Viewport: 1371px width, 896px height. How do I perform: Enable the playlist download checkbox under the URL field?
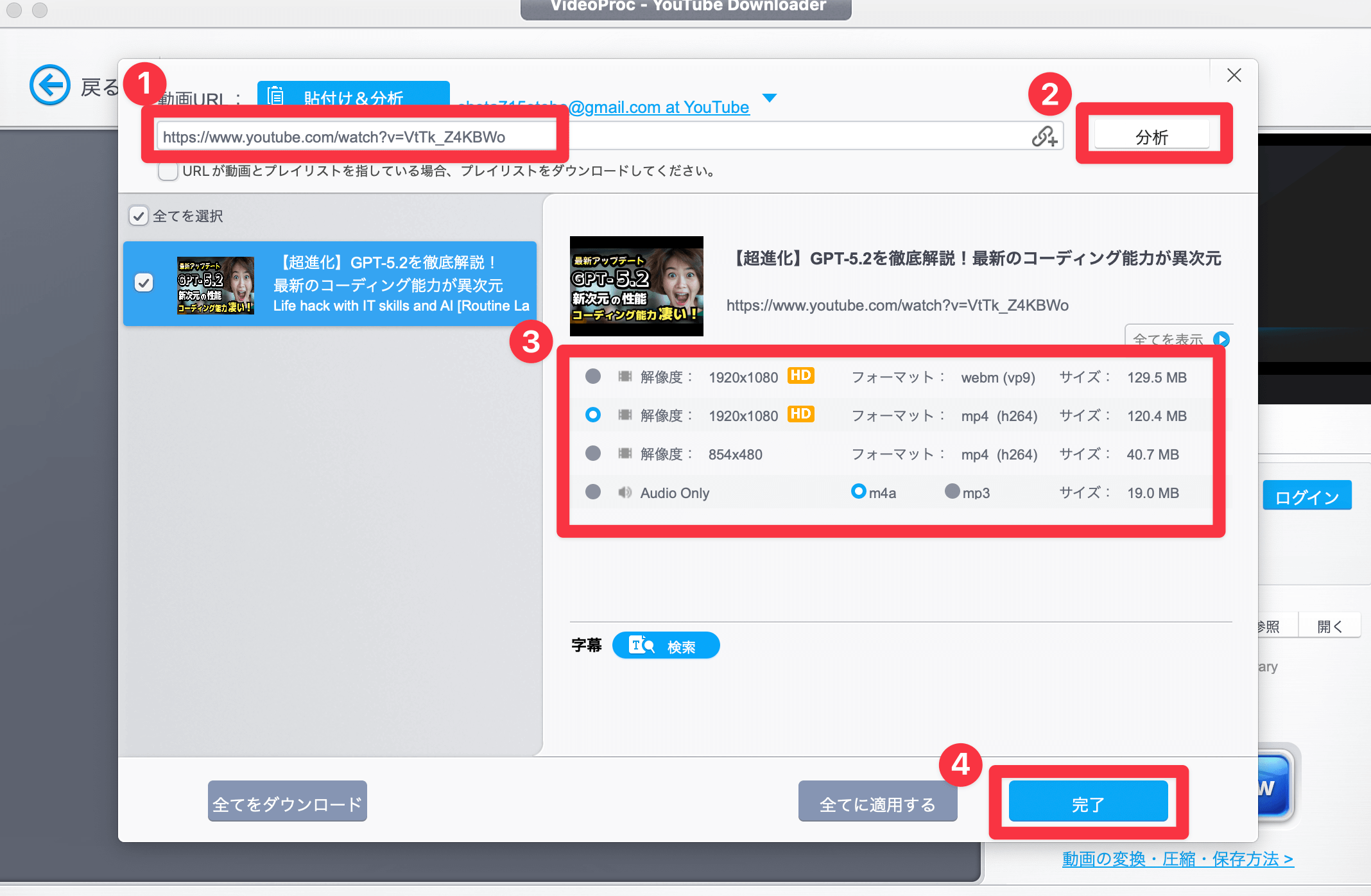click(x=168, y=171)
